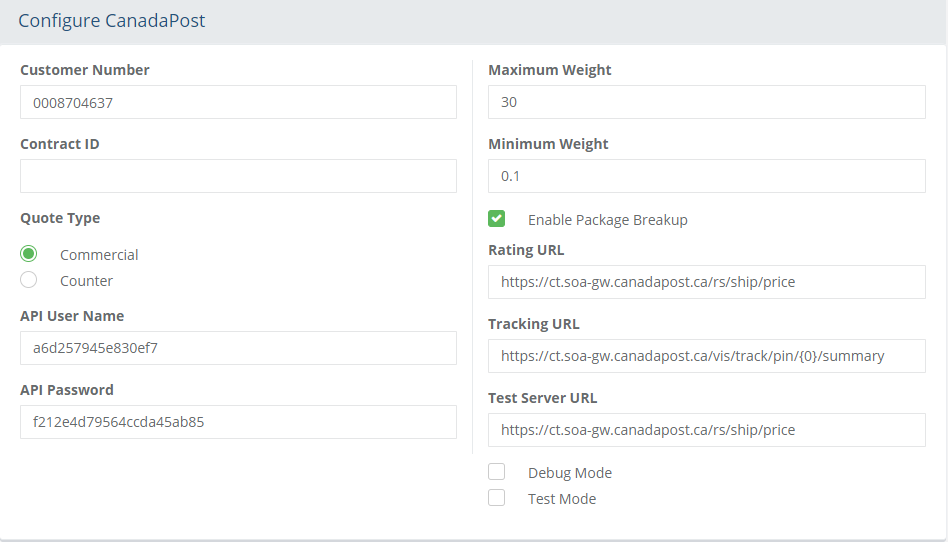The height and width of the screenshot is (542, 948).
Task: Click the API User Name field
Action: tap(238, 348)
